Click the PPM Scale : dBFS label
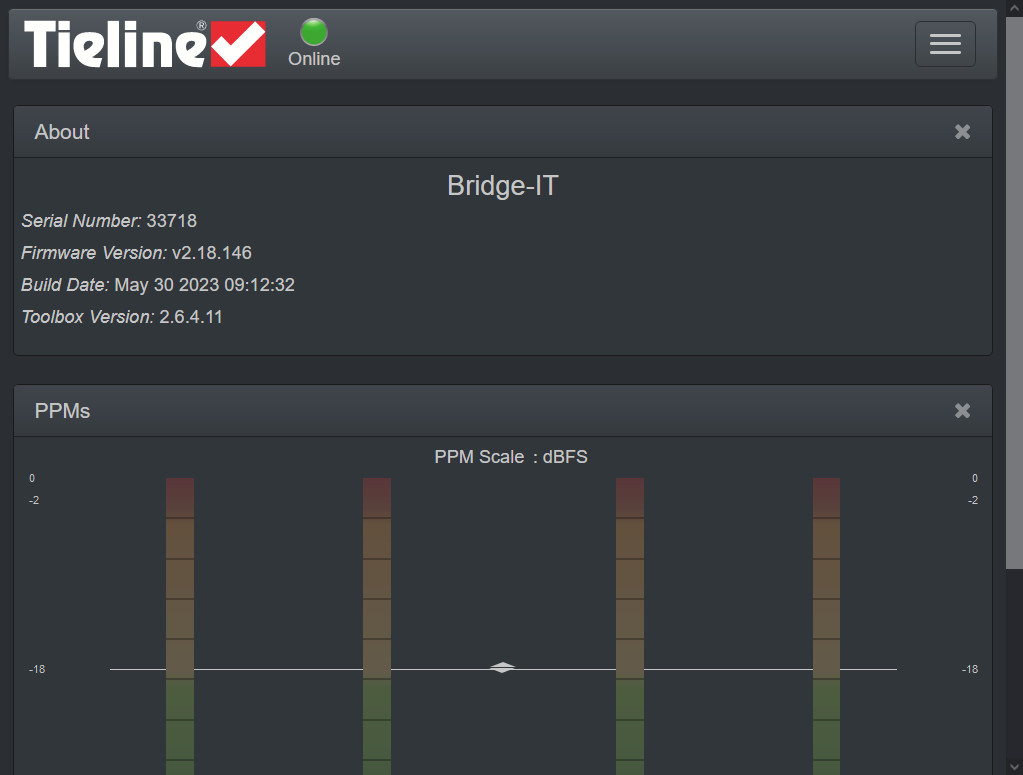Image resolution: width=1023 pixels, height=775 pixels. (x=511, y=457)
